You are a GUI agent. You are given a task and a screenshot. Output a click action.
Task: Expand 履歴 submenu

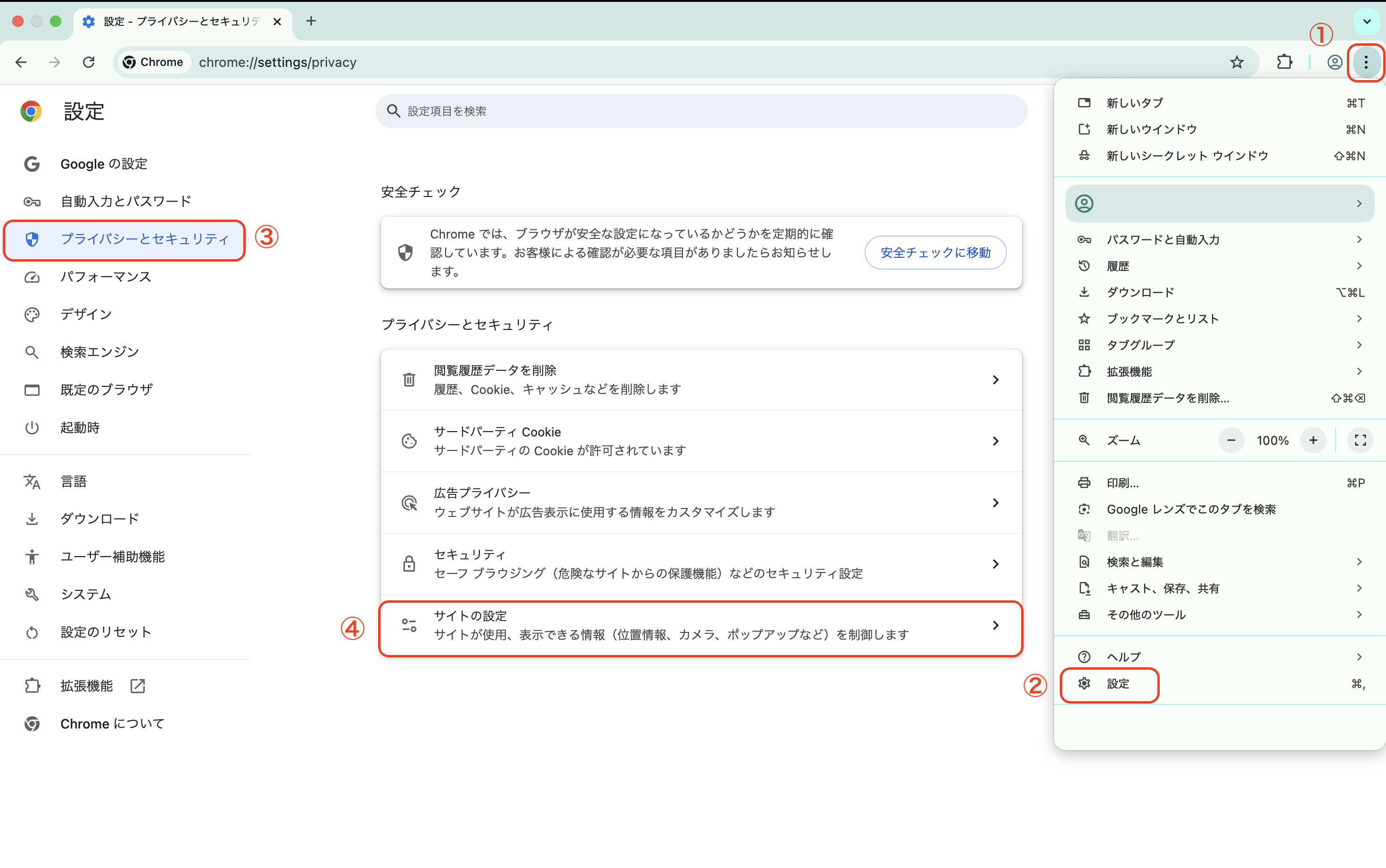click(1220, 266)
